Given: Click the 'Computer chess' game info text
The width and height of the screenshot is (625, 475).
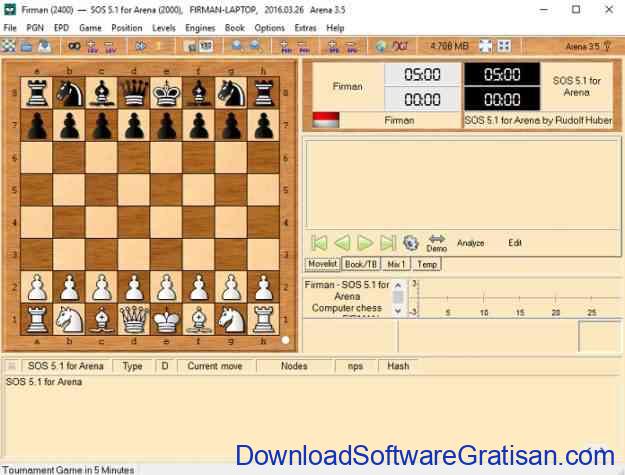Looking at the screenshot, I should click(x=347, y=308).
